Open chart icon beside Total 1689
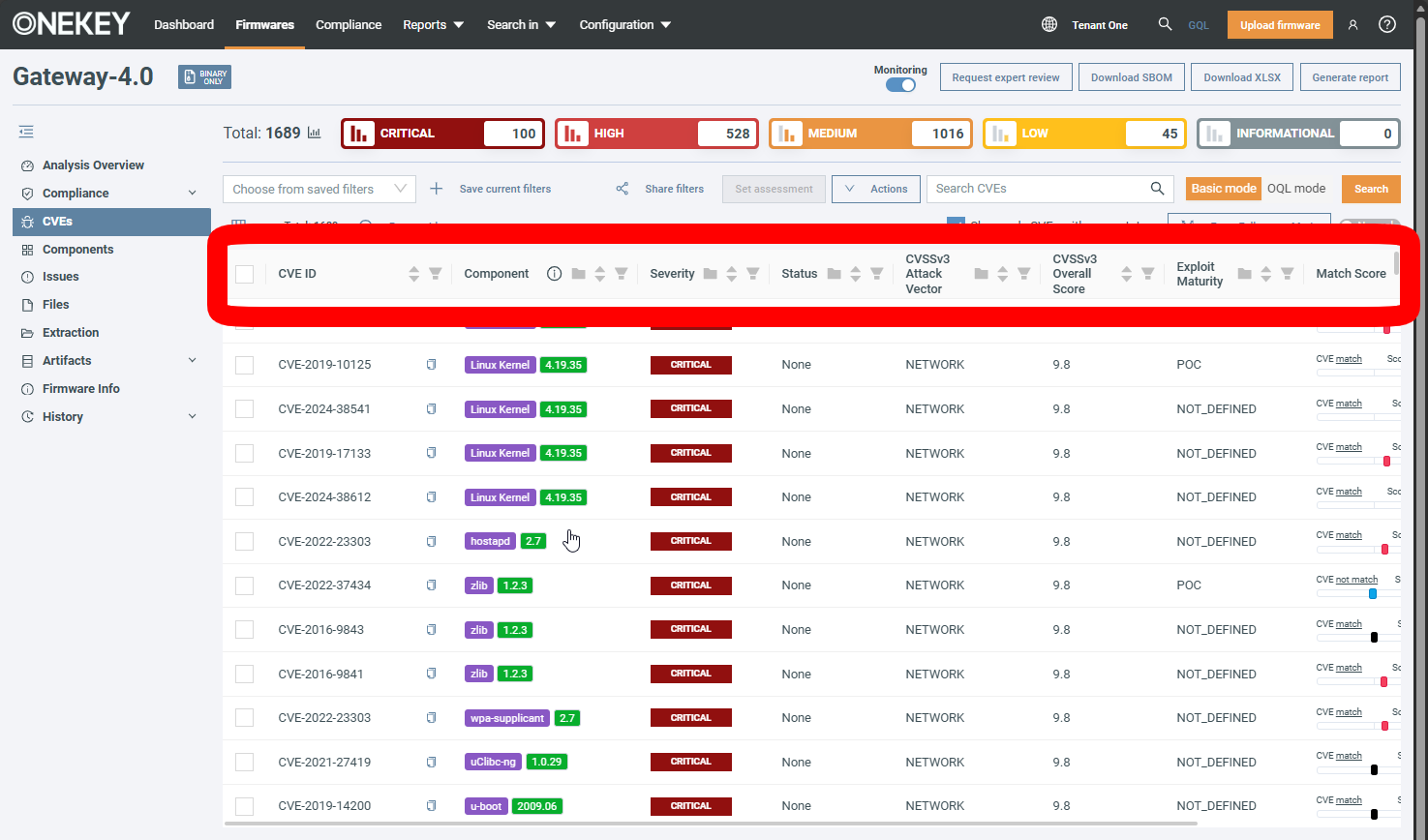This screenshot has width=1428, height=840. click(x=315, y=133)
